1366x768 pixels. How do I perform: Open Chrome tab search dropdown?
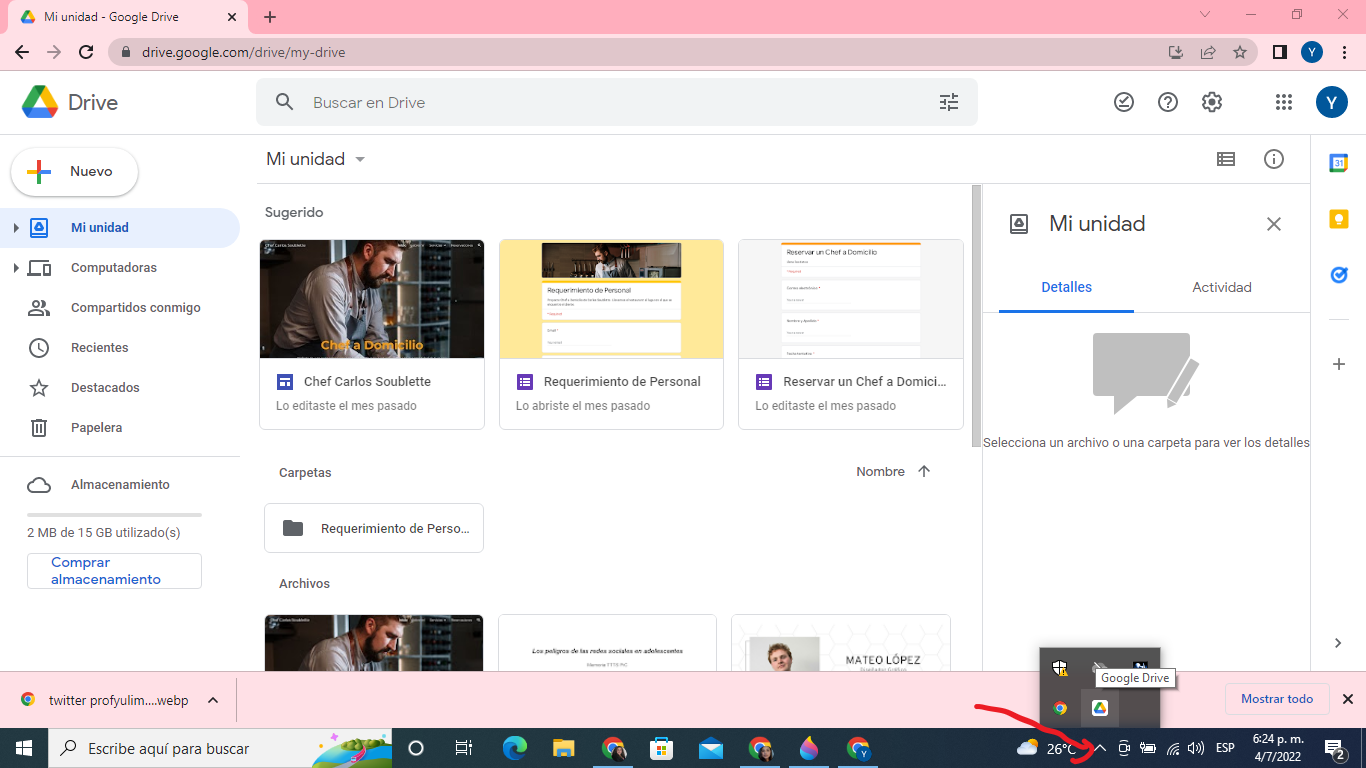[x=1205, y=15]
